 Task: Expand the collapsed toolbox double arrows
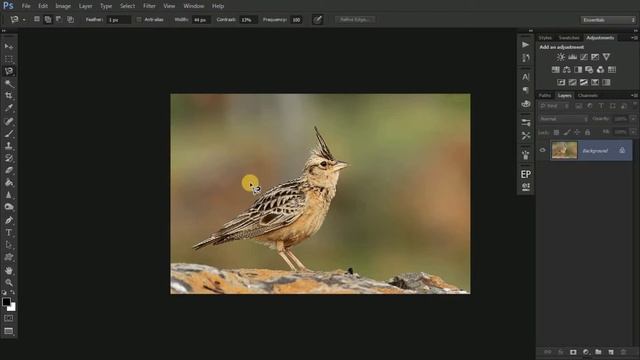pyautogui.click(x=4, y=31)
